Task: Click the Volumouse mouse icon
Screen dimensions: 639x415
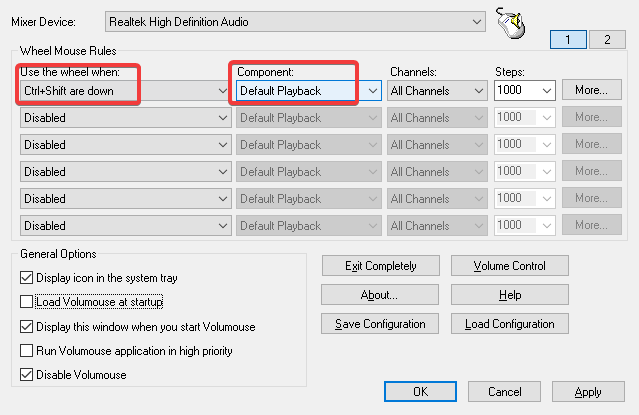Action: click(511, 21)
